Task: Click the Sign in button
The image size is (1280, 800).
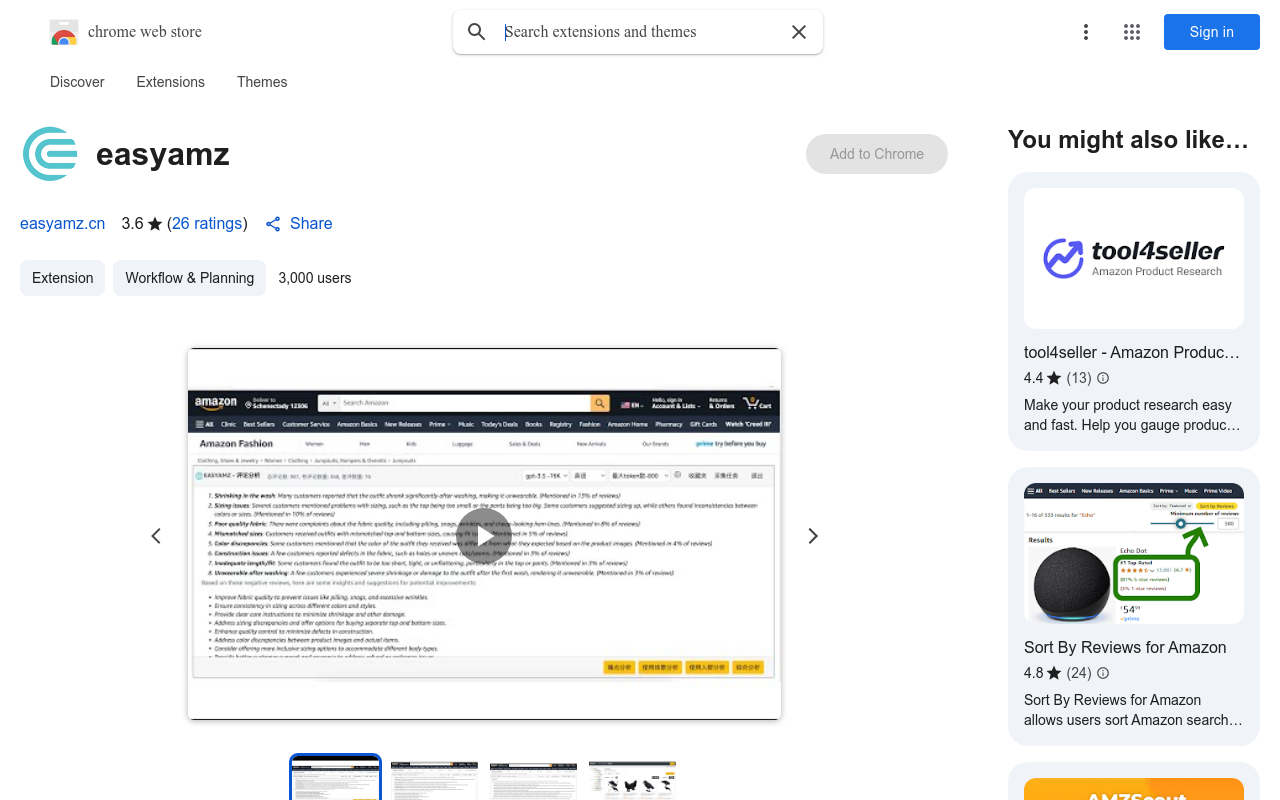Action: point(1211,32)
